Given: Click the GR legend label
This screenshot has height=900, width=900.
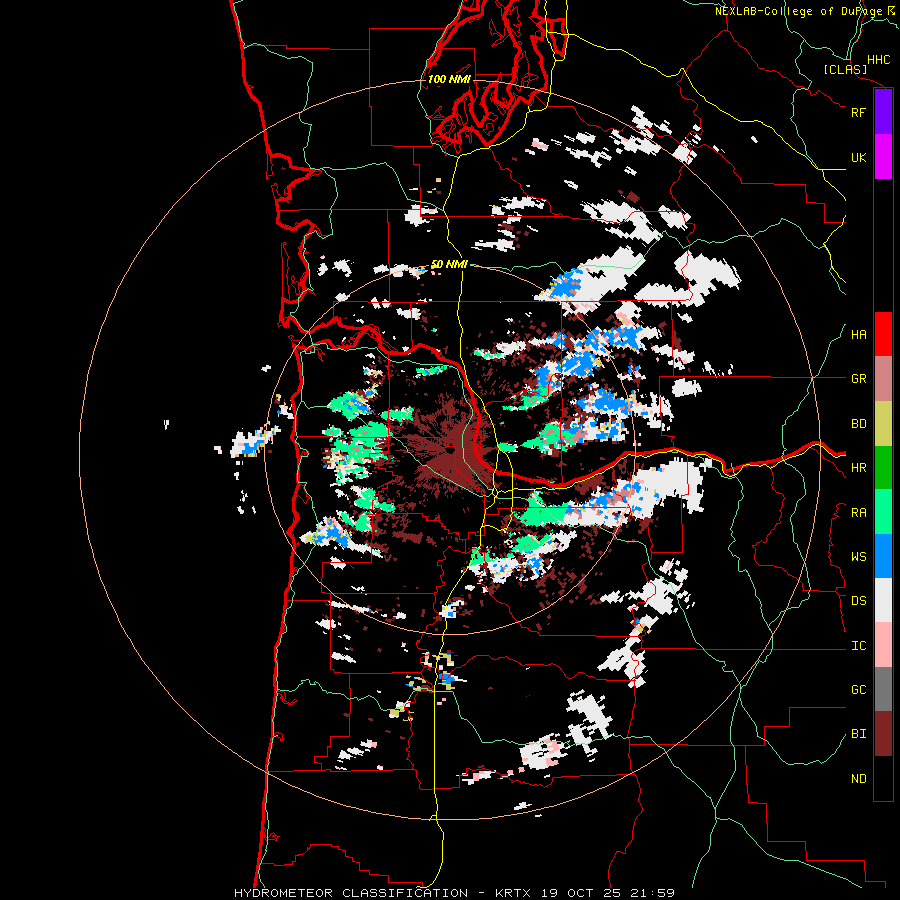Looking at the screenshot, I should (x=858, y=379).
